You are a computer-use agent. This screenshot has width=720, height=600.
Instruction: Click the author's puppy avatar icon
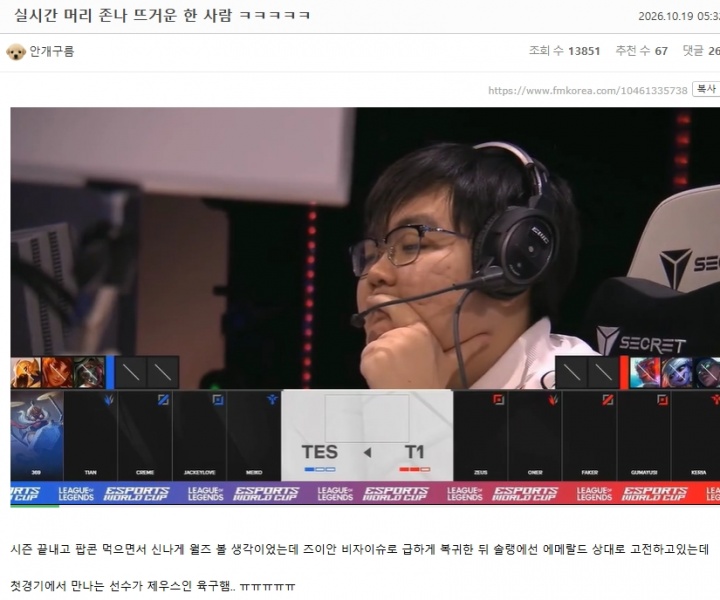tap(16, 51)
